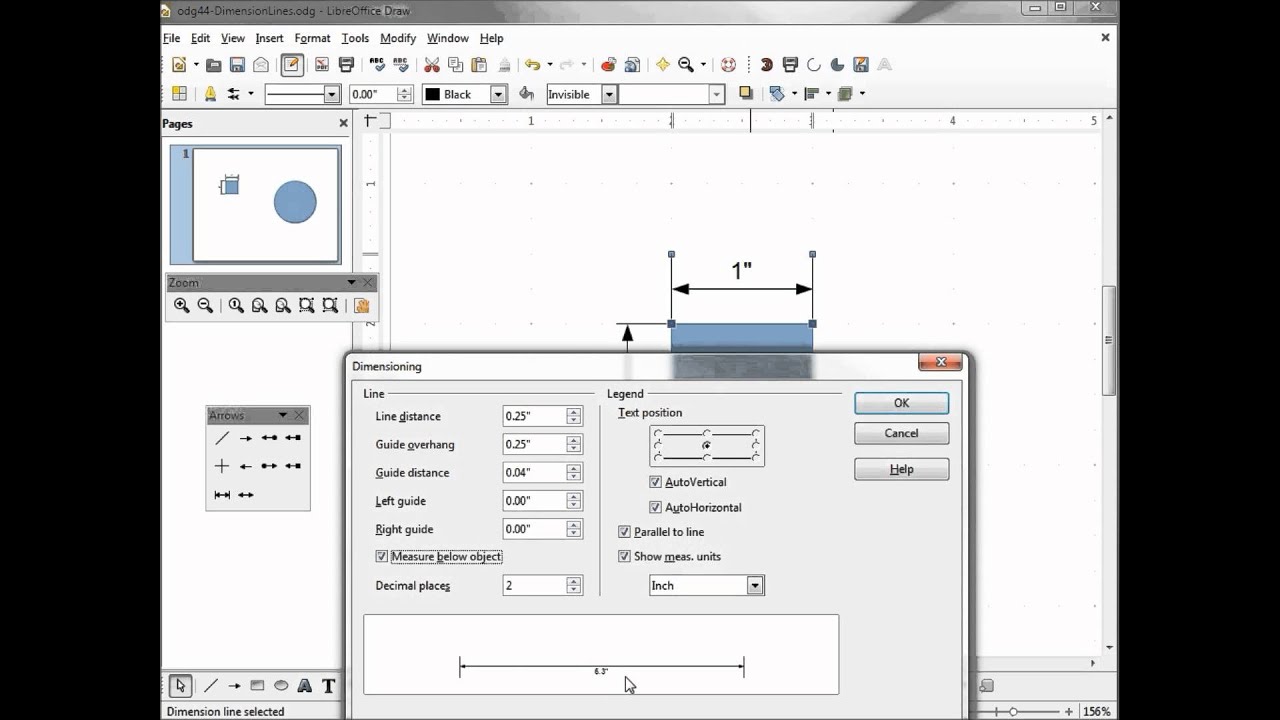The image size is (1280, 720).
Task: Open the Inch measurement units dropdown
Action: [x=756, y=586]
